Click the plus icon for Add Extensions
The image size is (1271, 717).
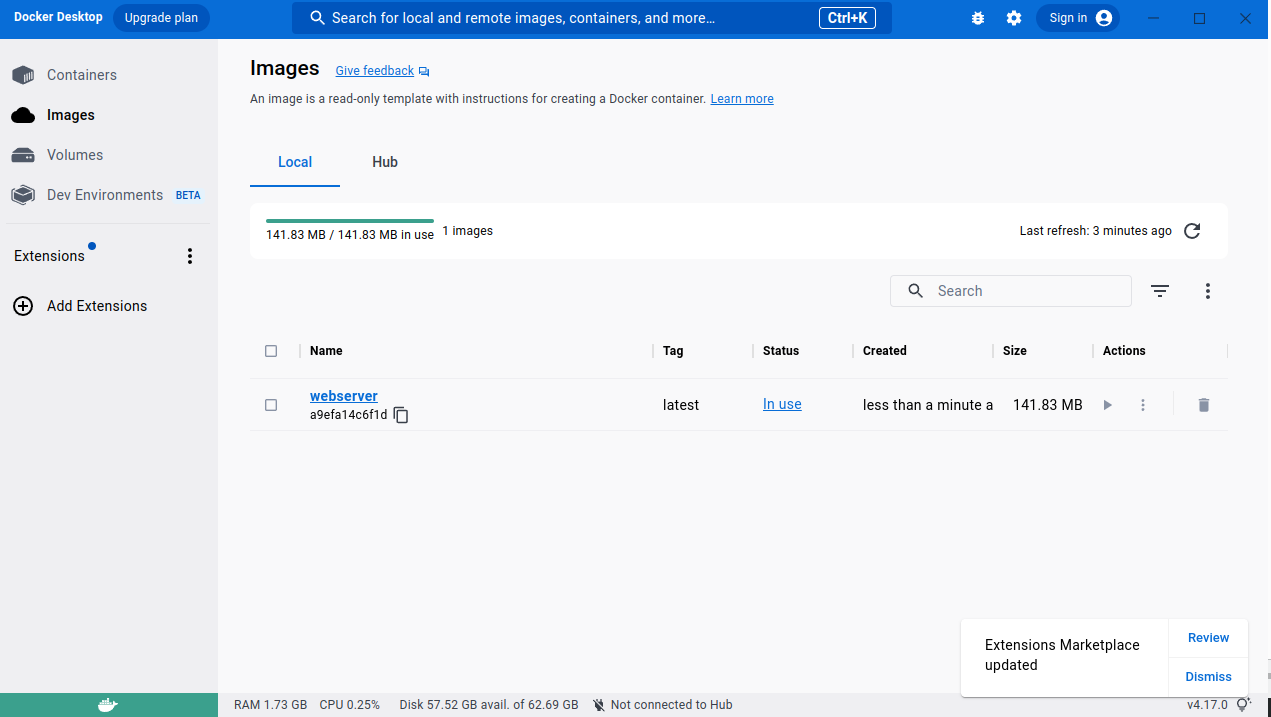tap(23, 306)
